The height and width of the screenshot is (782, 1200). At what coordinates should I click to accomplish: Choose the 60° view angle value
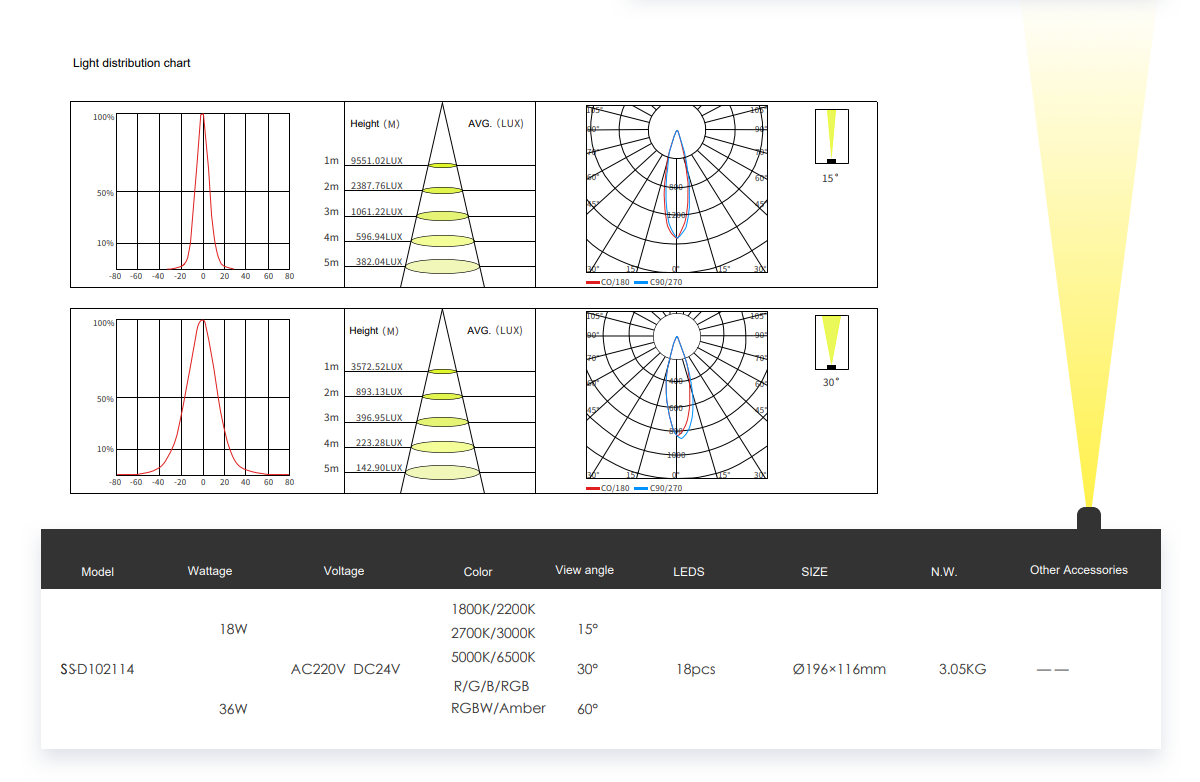point(587,709)
